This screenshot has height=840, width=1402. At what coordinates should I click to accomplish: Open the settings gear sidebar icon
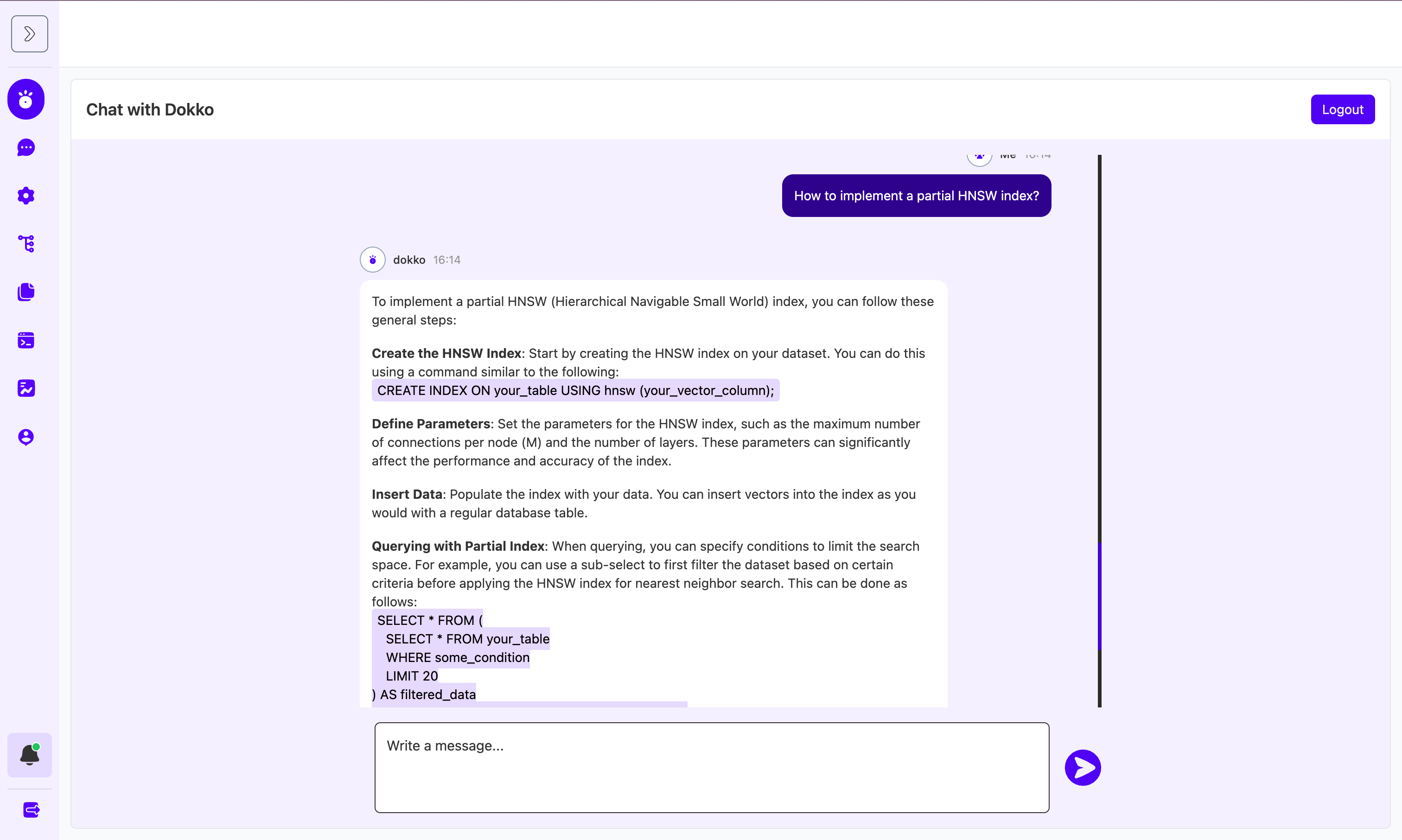click(x=26, y=196)
